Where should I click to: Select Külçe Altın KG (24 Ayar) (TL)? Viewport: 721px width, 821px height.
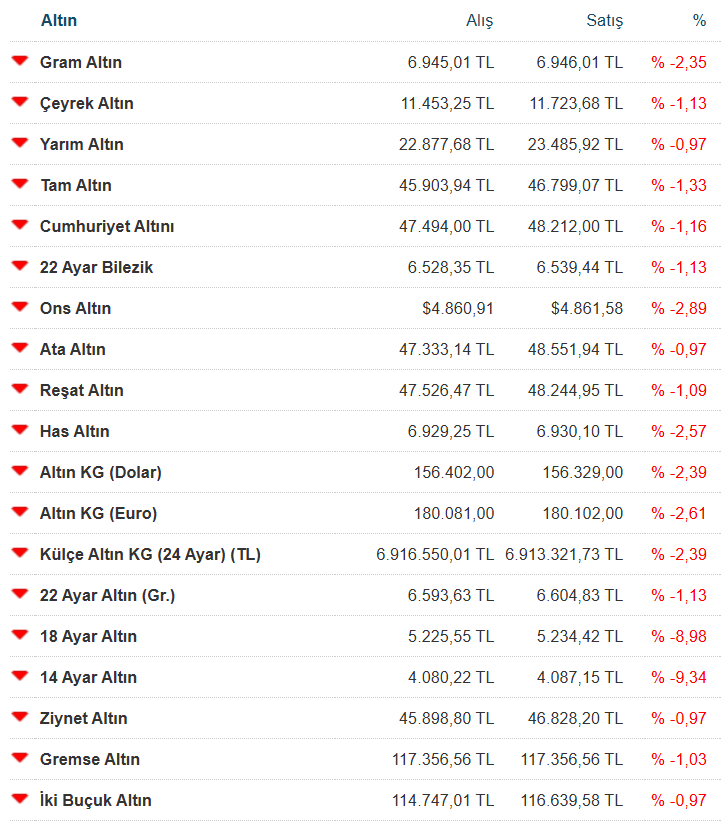tap(150, 554)
